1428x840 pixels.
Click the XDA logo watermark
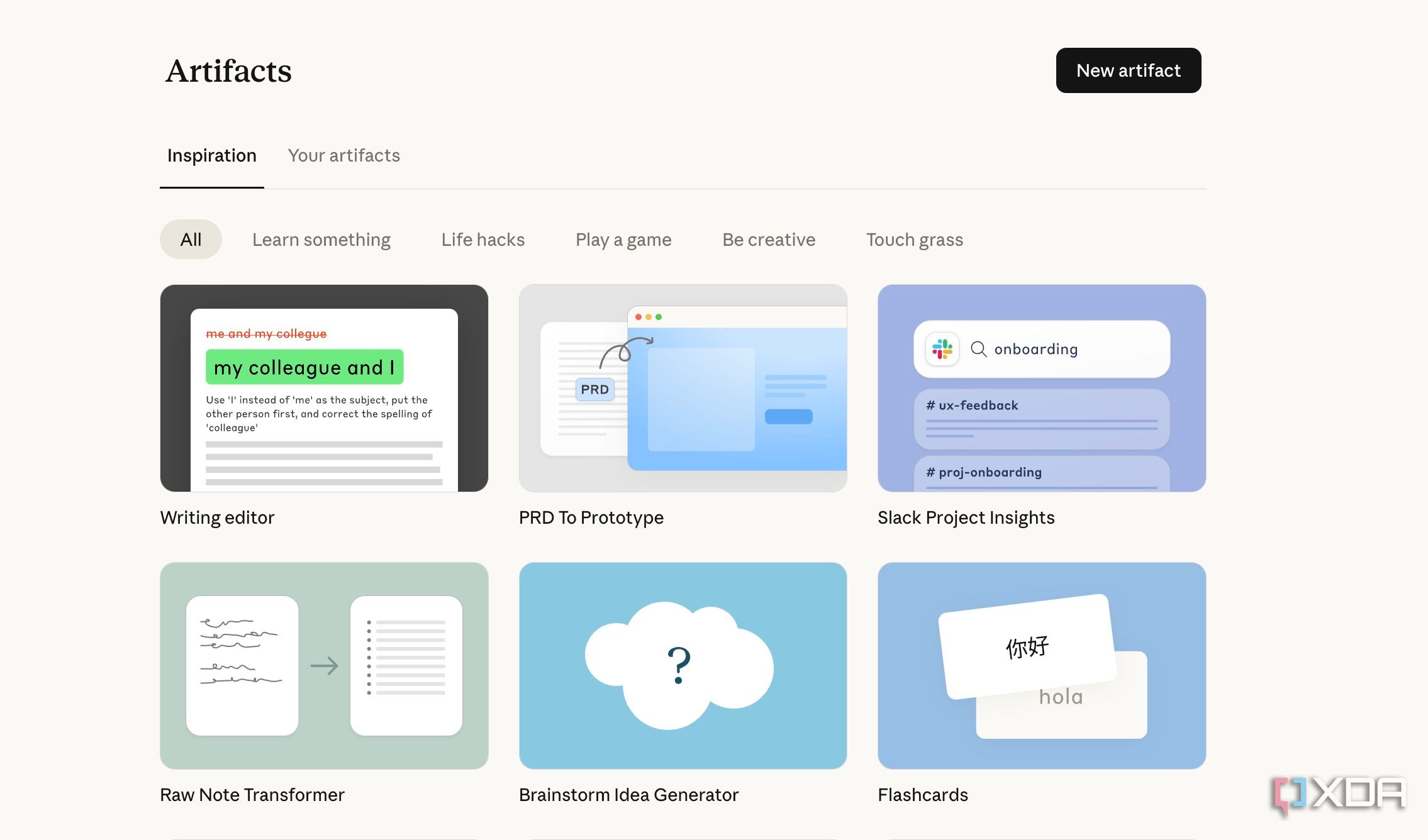(1338, 795)
